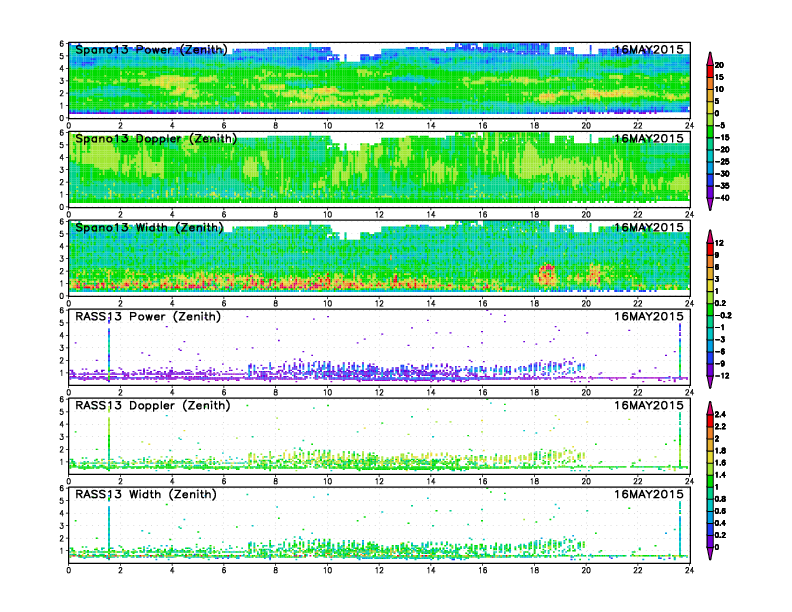Click the hour 18 tick label under Spano13 Width
This screenshot has height=612, width=792.
pos(534,303)
